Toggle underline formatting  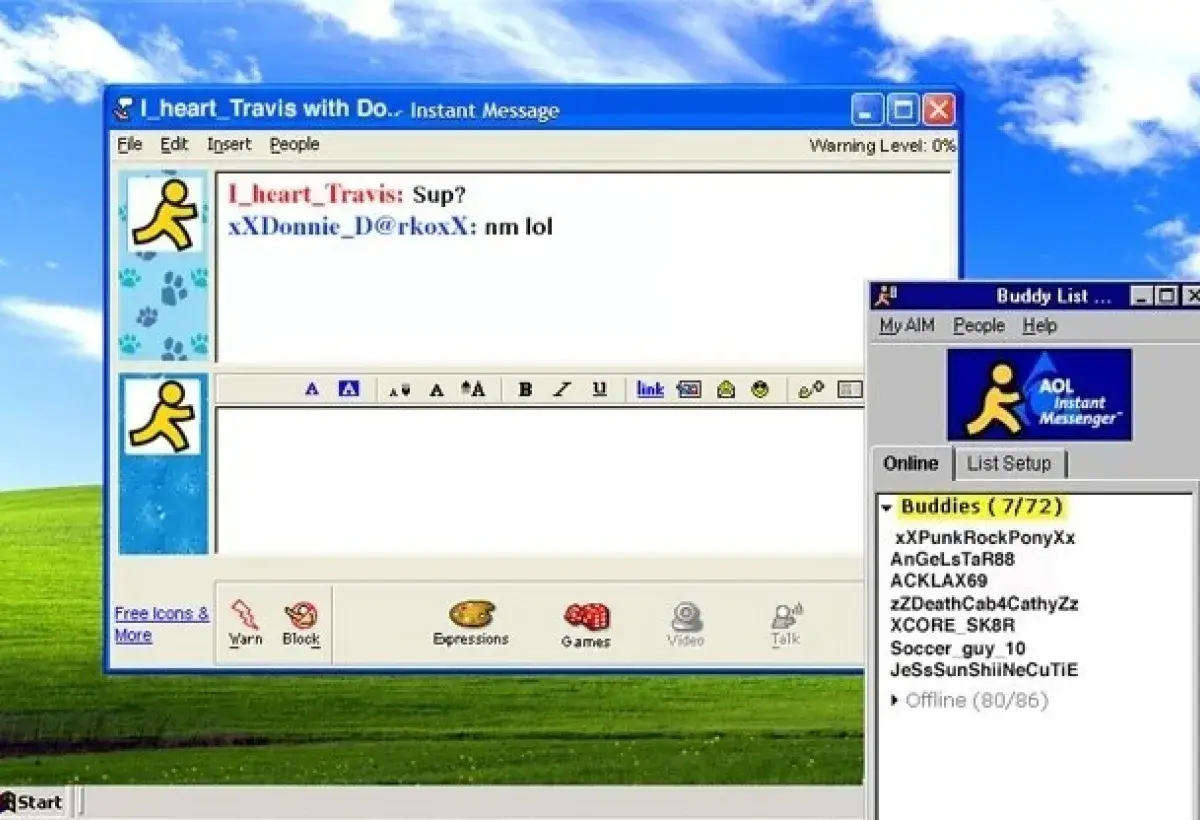coord(600,389)
